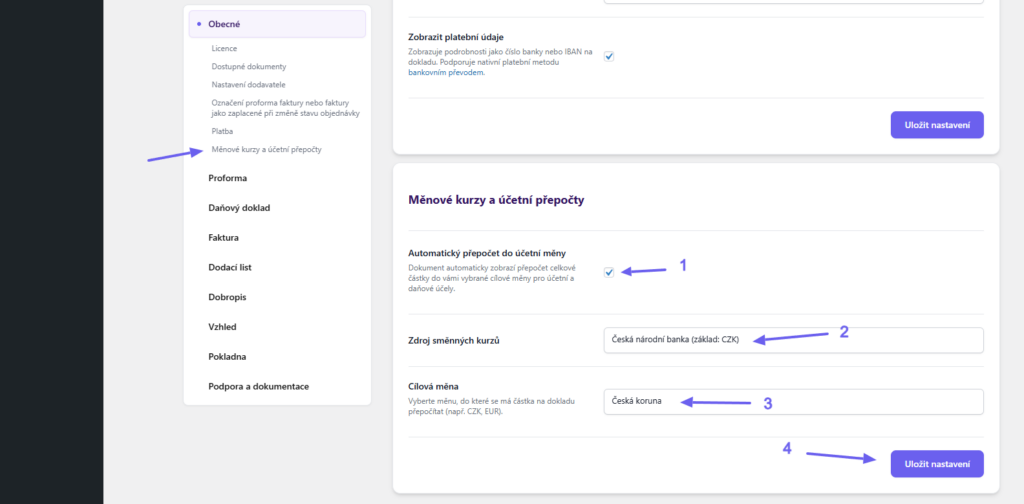This screenshot has width=1024, height=504.
Task: Open the Dobropis settings section
Action: click(227, 297)
